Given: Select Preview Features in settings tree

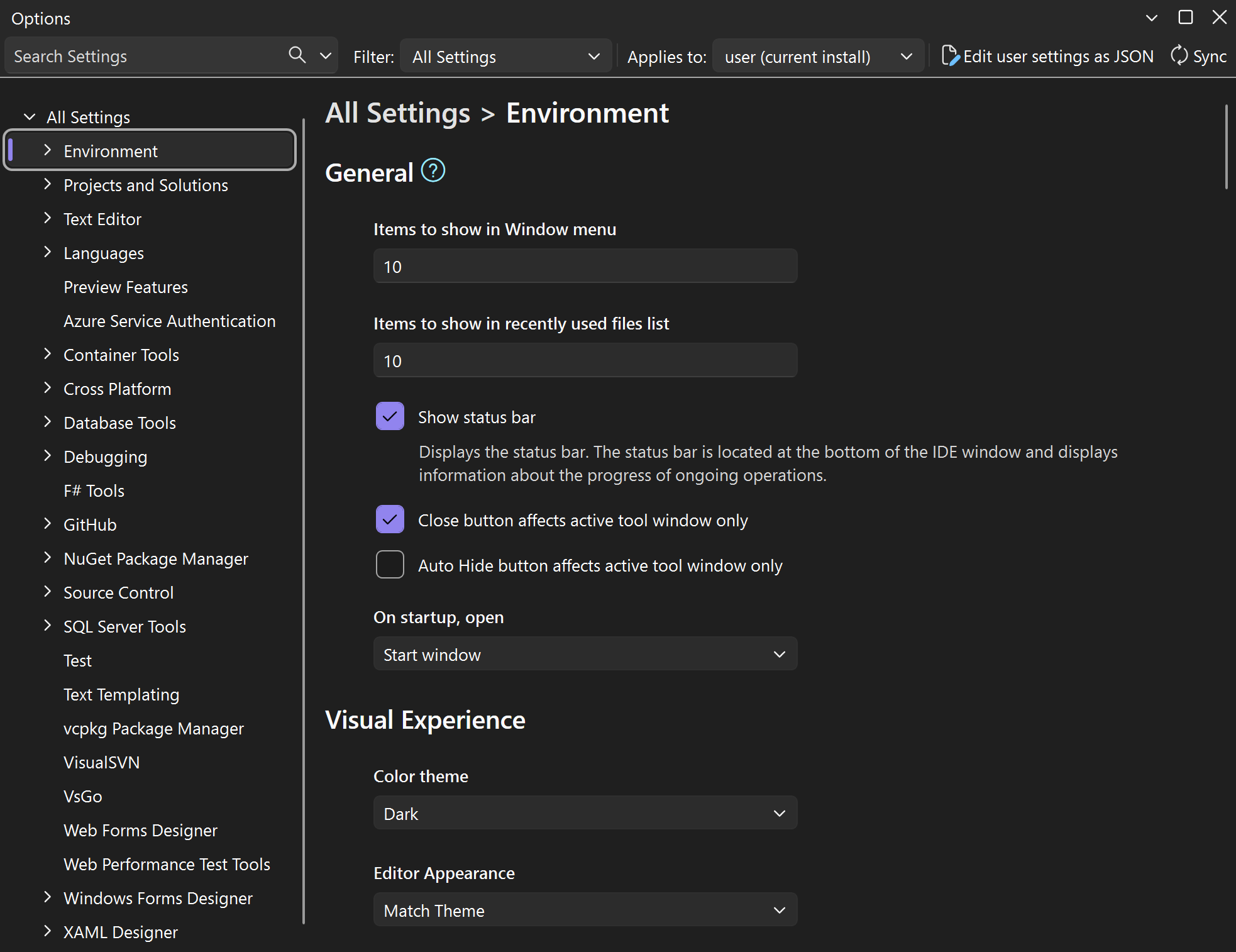Looking at the screenshot, I should (x=126, y=287).
